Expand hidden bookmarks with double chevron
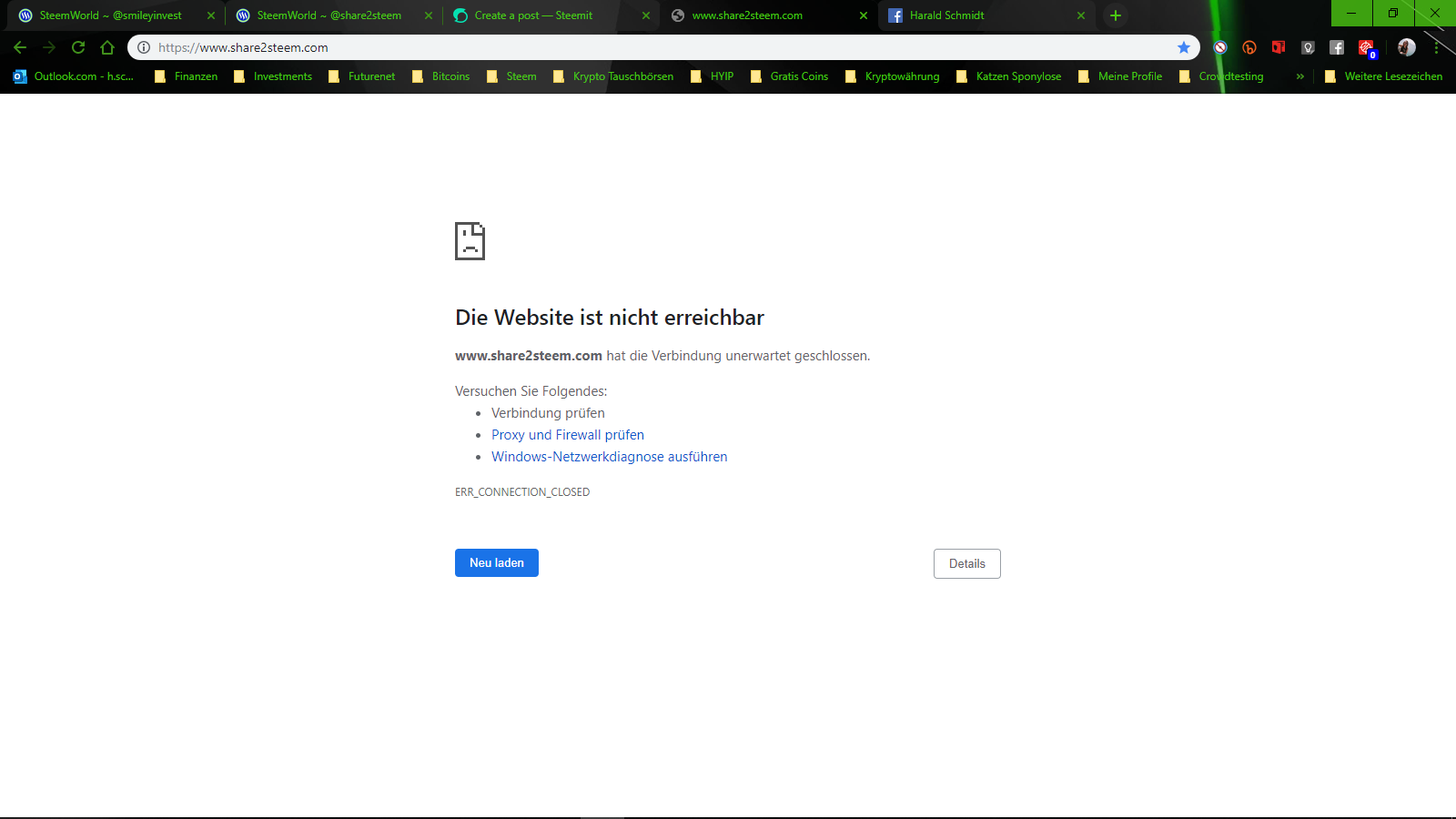The image size is (1456, 819). tap(1300, 76)
